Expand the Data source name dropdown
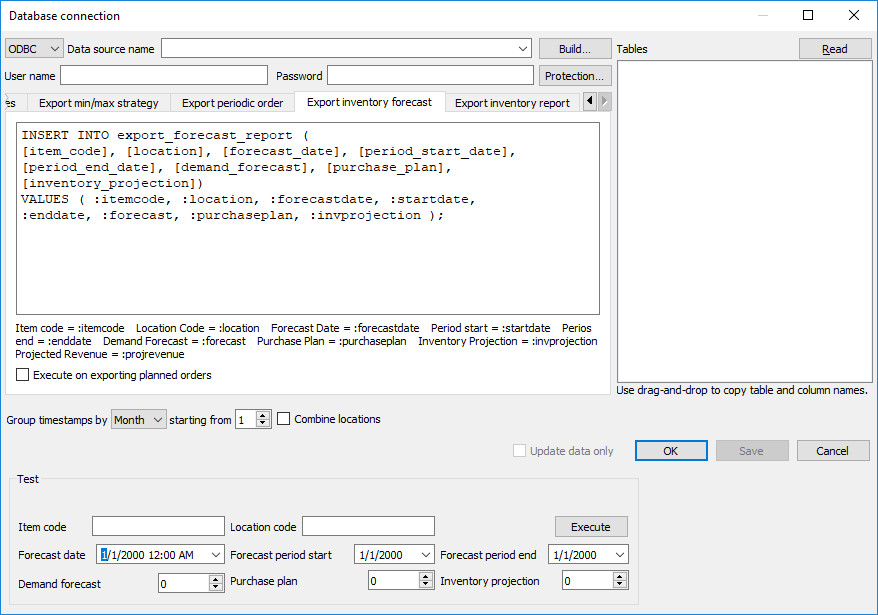 pos(524,48)
